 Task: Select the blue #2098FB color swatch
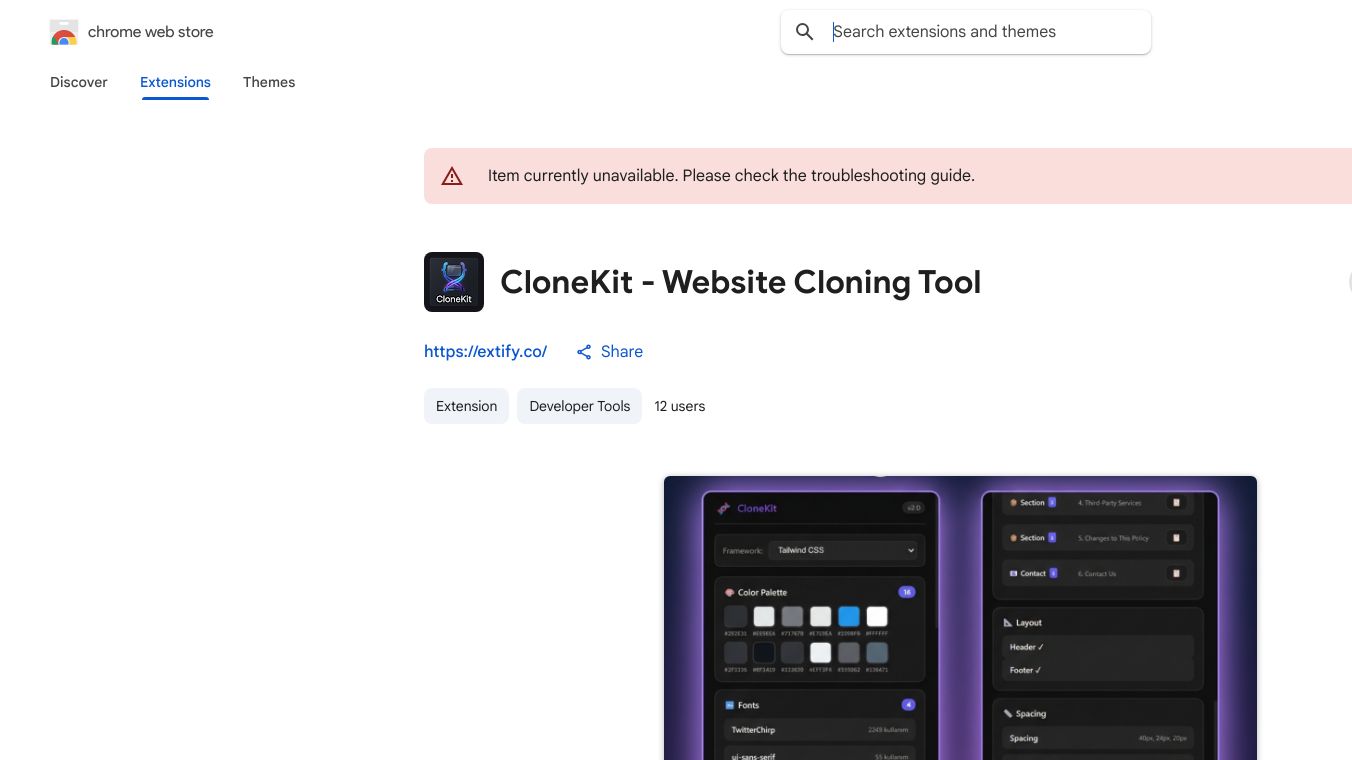[848, 616]
